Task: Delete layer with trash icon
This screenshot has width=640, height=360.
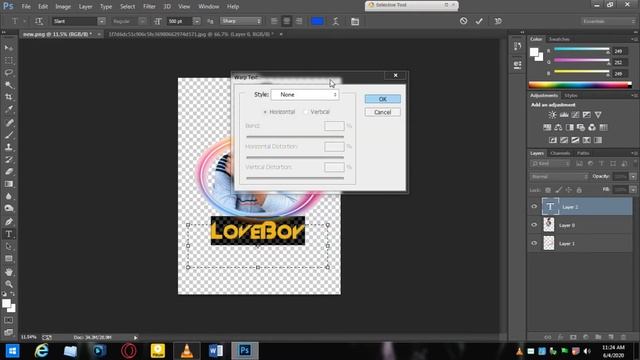Action: tap(623, 337)
